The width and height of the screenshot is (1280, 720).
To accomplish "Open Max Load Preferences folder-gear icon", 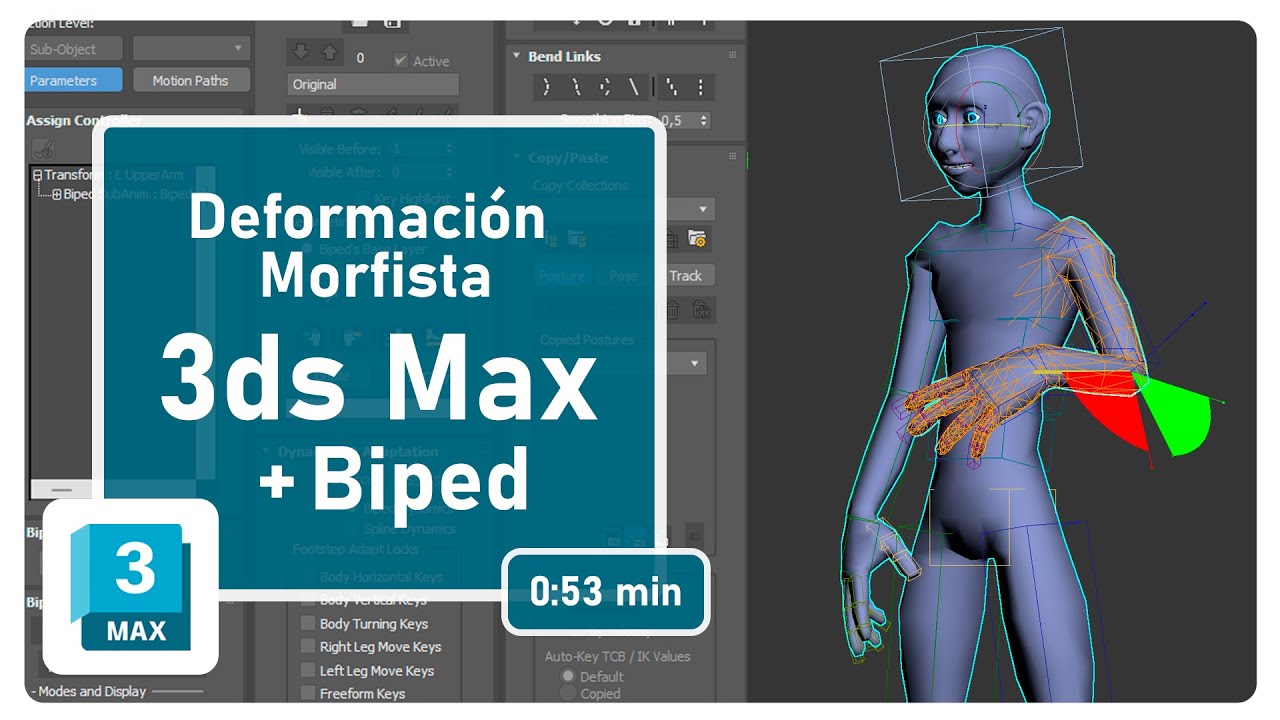I will [x=698, y=239].
